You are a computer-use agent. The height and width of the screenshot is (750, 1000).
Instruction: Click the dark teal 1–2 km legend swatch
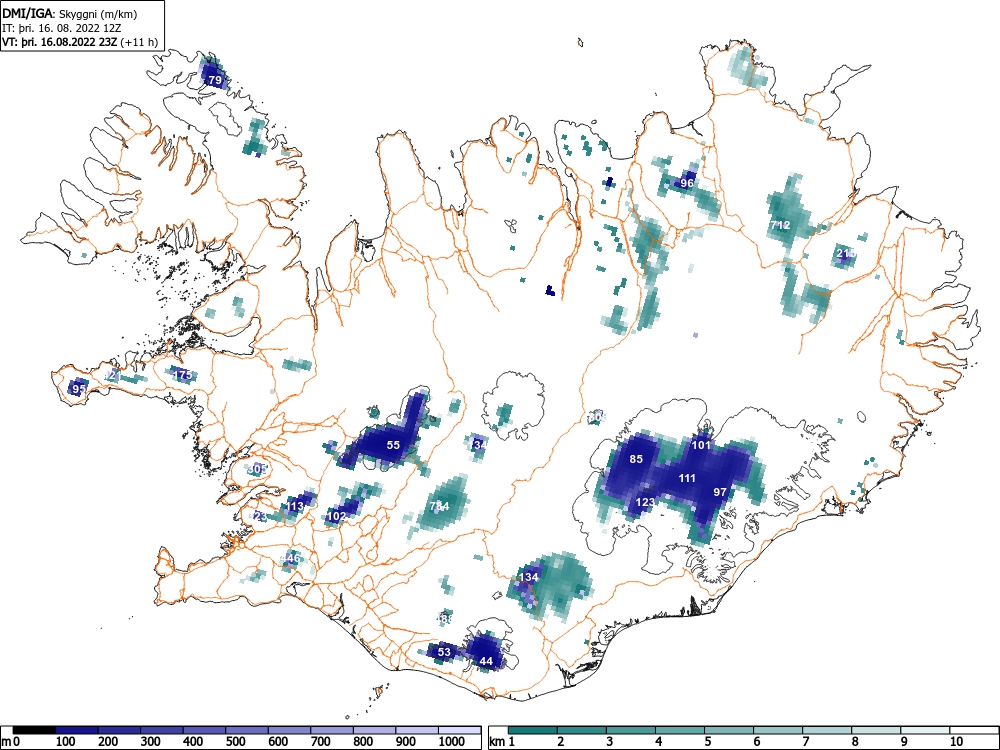[533, 730]
